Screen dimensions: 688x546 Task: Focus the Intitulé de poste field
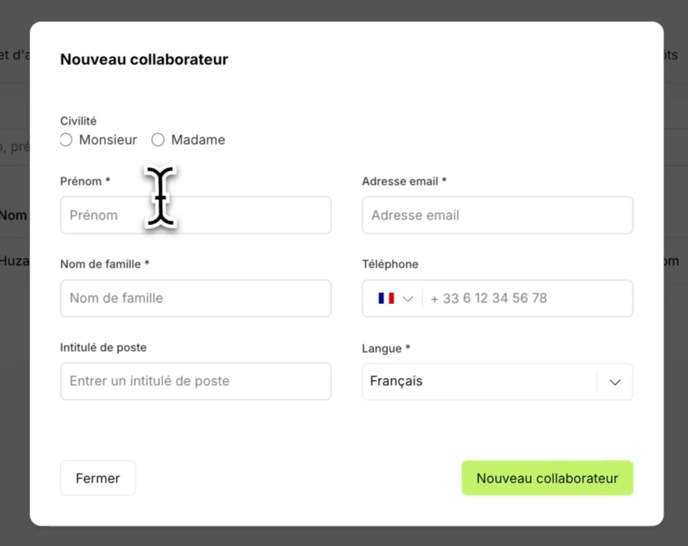click(x=196, y=381)
